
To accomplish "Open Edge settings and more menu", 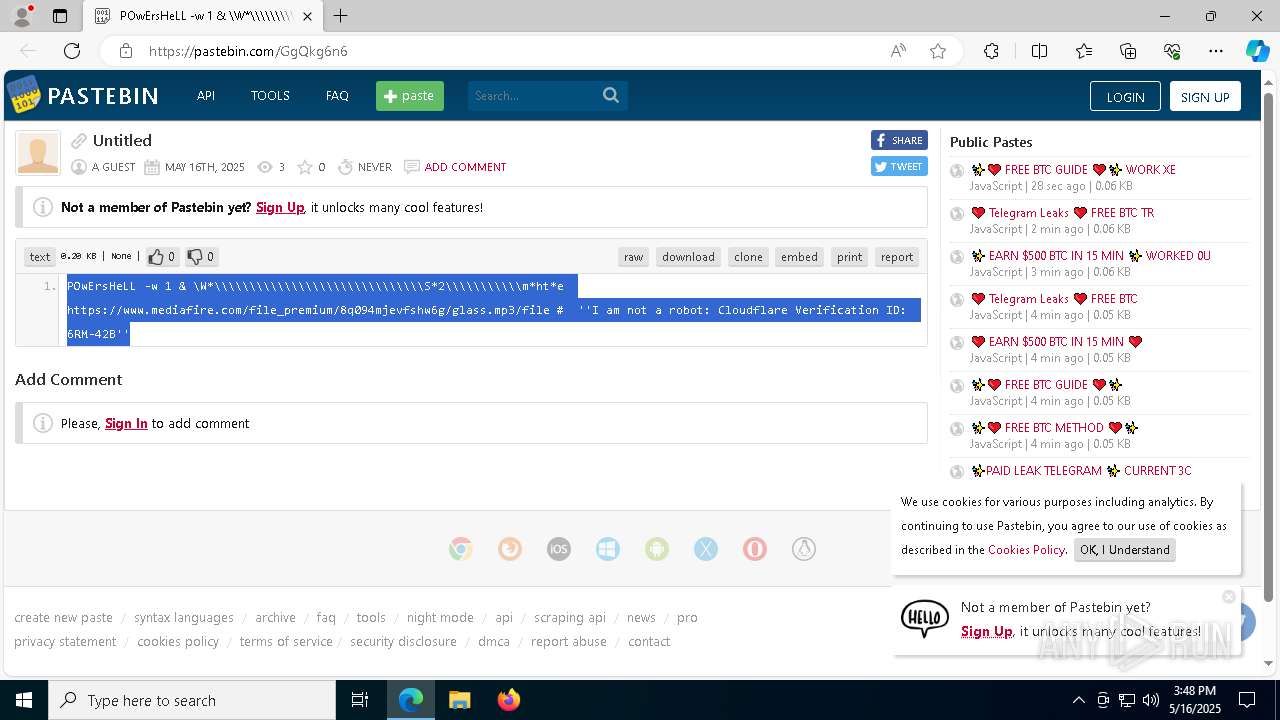I will tap(1216, 51).
